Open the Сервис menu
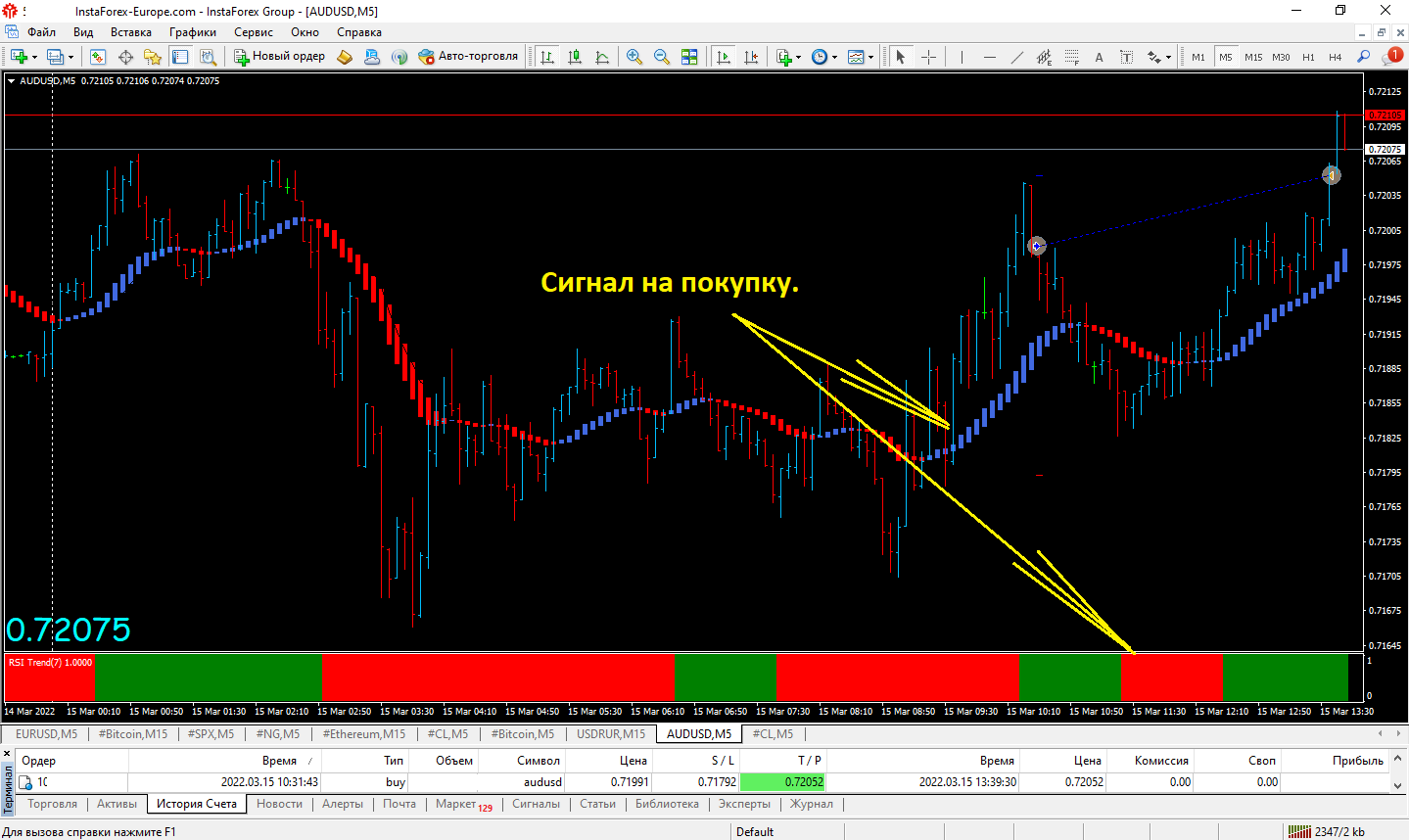1409x840 pixels. point(254,32)
